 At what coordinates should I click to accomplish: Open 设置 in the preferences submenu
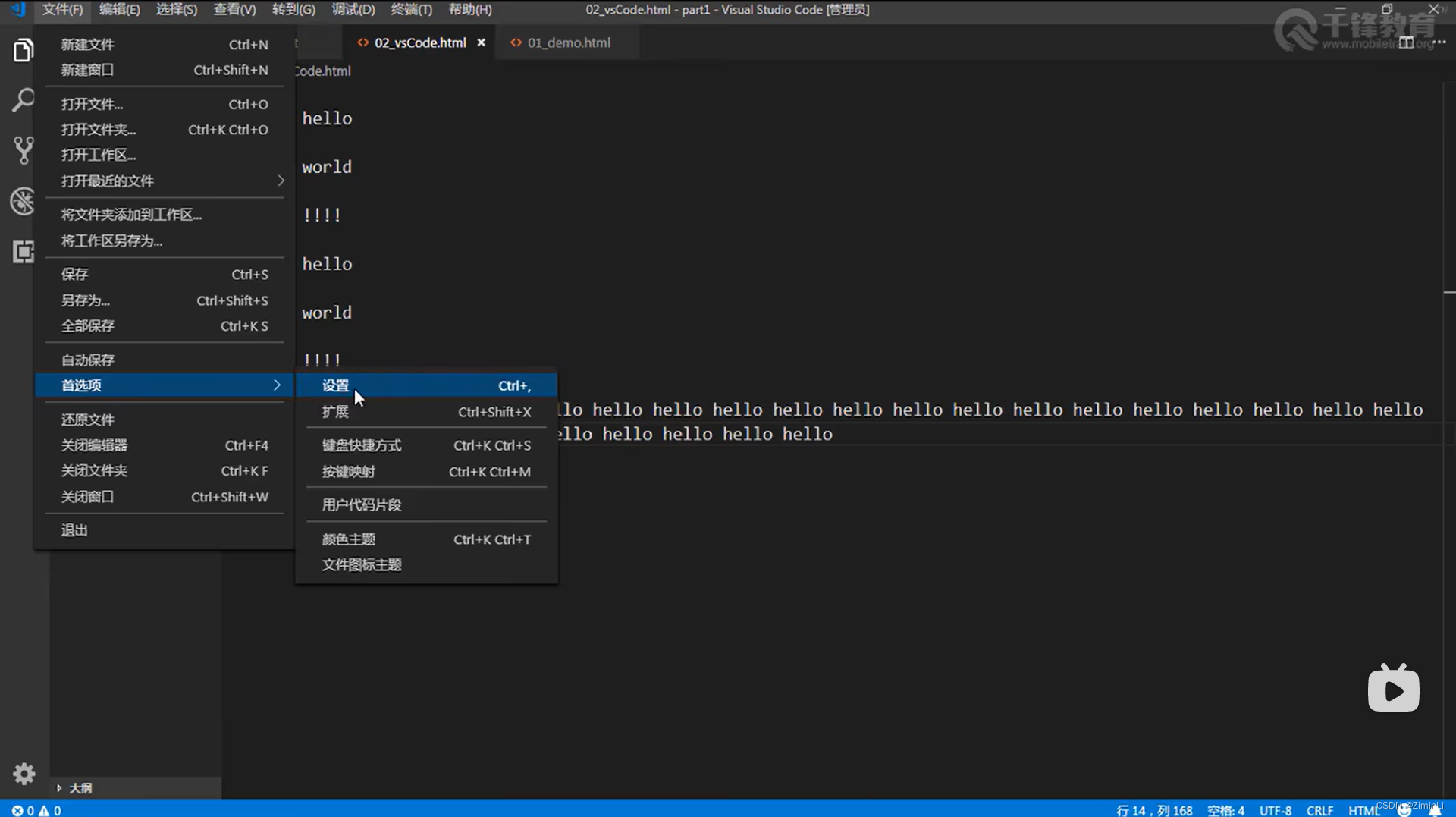click(x=426, y=385)
